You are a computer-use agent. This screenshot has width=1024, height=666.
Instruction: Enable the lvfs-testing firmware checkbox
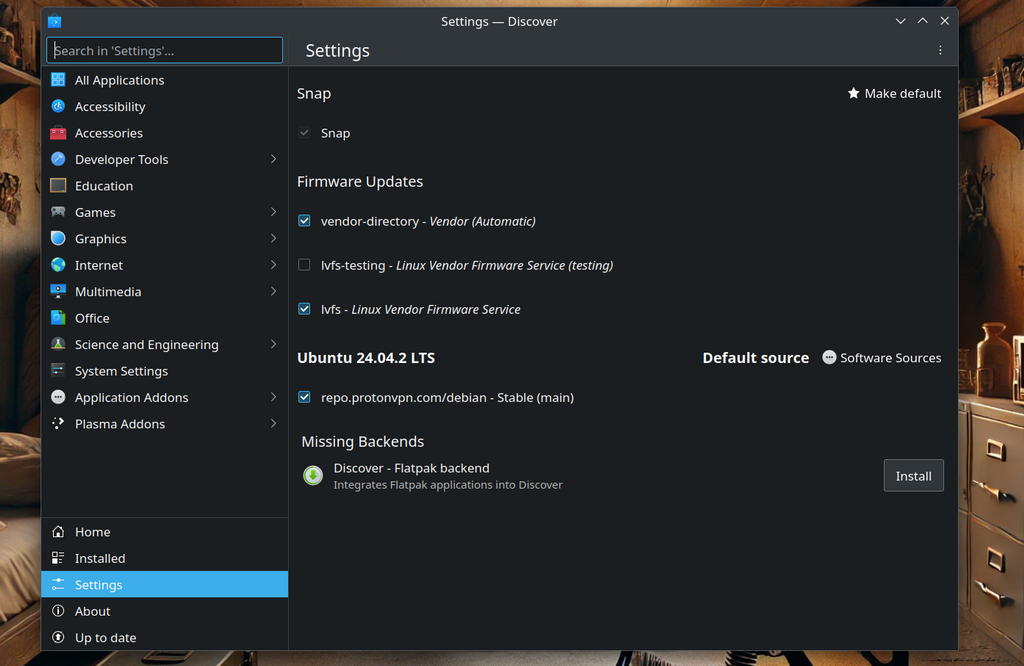pos(304,264)
